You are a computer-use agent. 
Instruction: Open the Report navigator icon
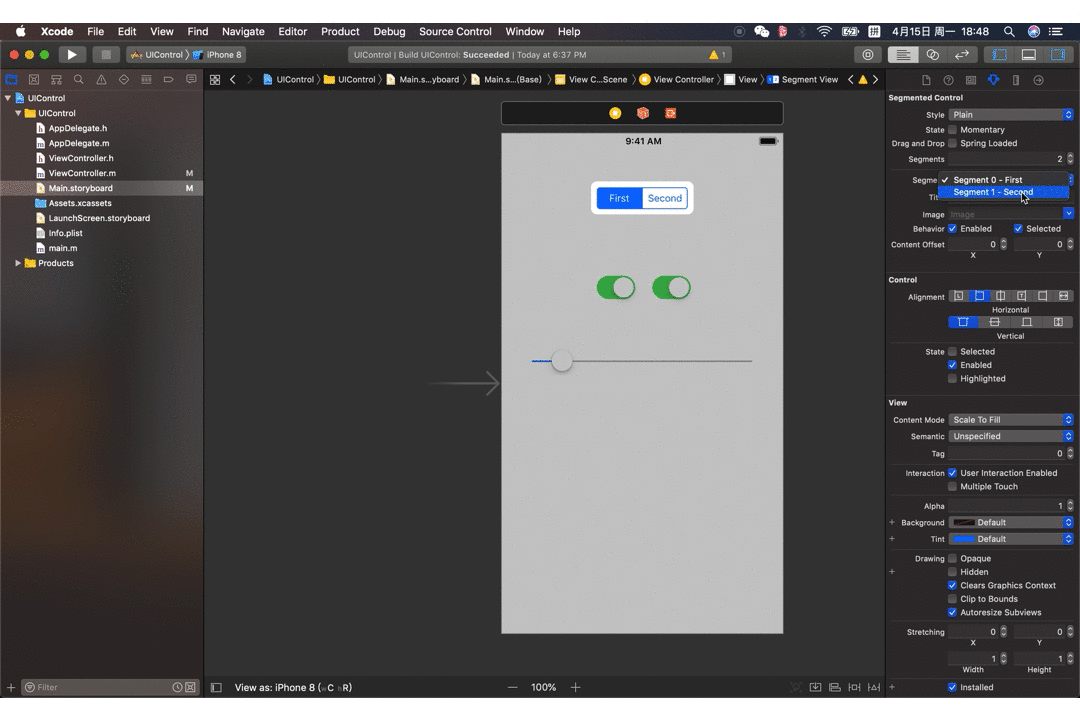[191, 80]
